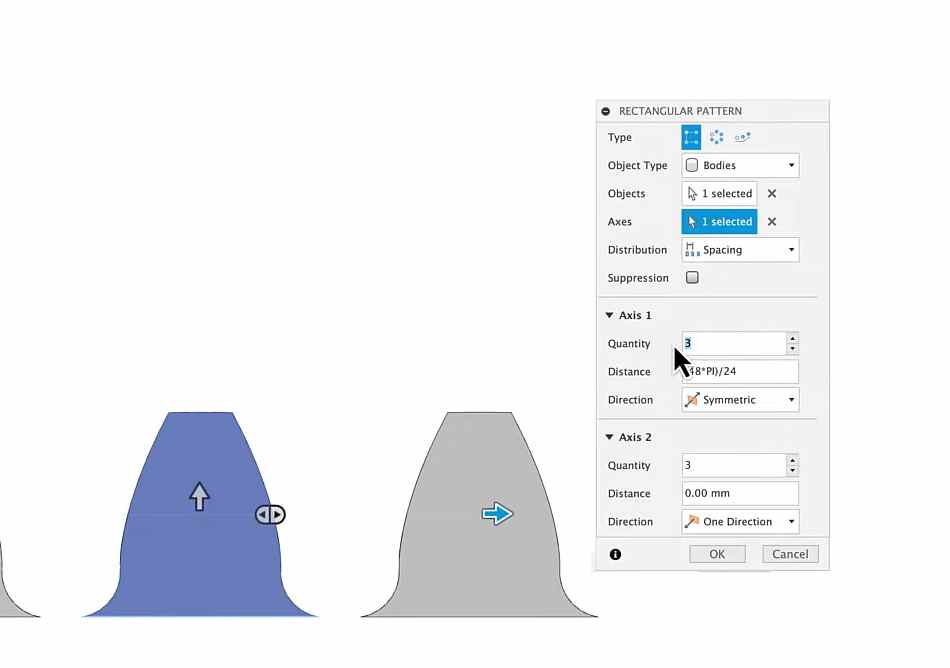Select the Circular Pattern type icon
The image size is (950, 668).
coord(717,137)
